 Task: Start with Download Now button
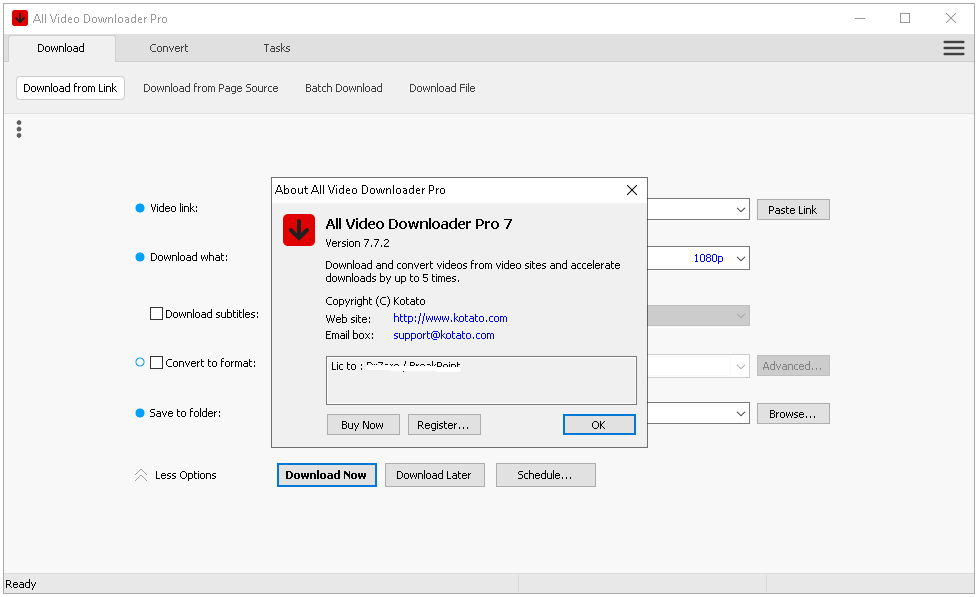pos(326,475)
